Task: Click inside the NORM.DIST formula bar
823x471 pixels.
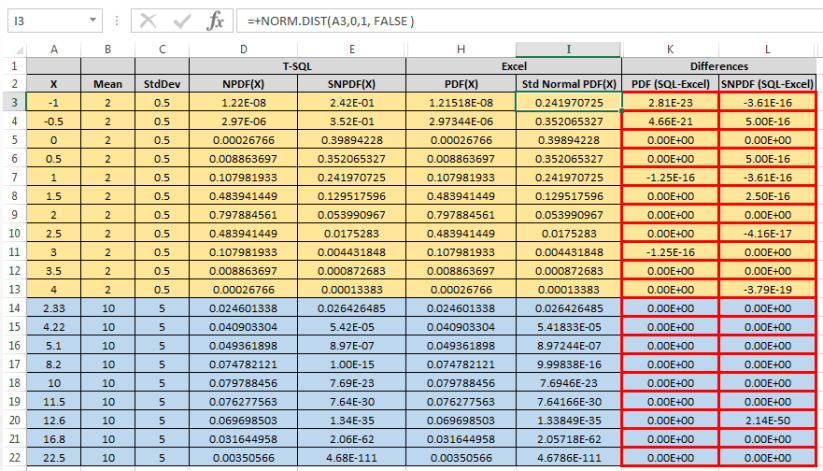Action: point(530,21)
